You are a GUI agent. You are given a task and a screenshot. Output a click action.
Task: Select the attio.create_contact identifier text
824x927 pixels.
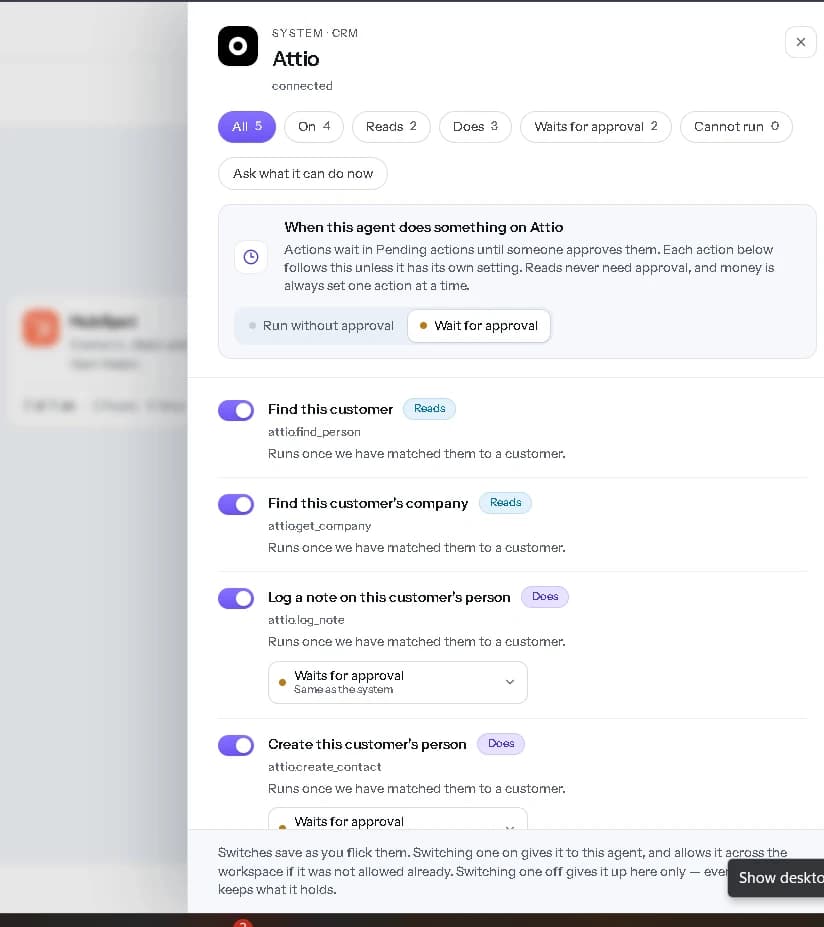[325, 767]
